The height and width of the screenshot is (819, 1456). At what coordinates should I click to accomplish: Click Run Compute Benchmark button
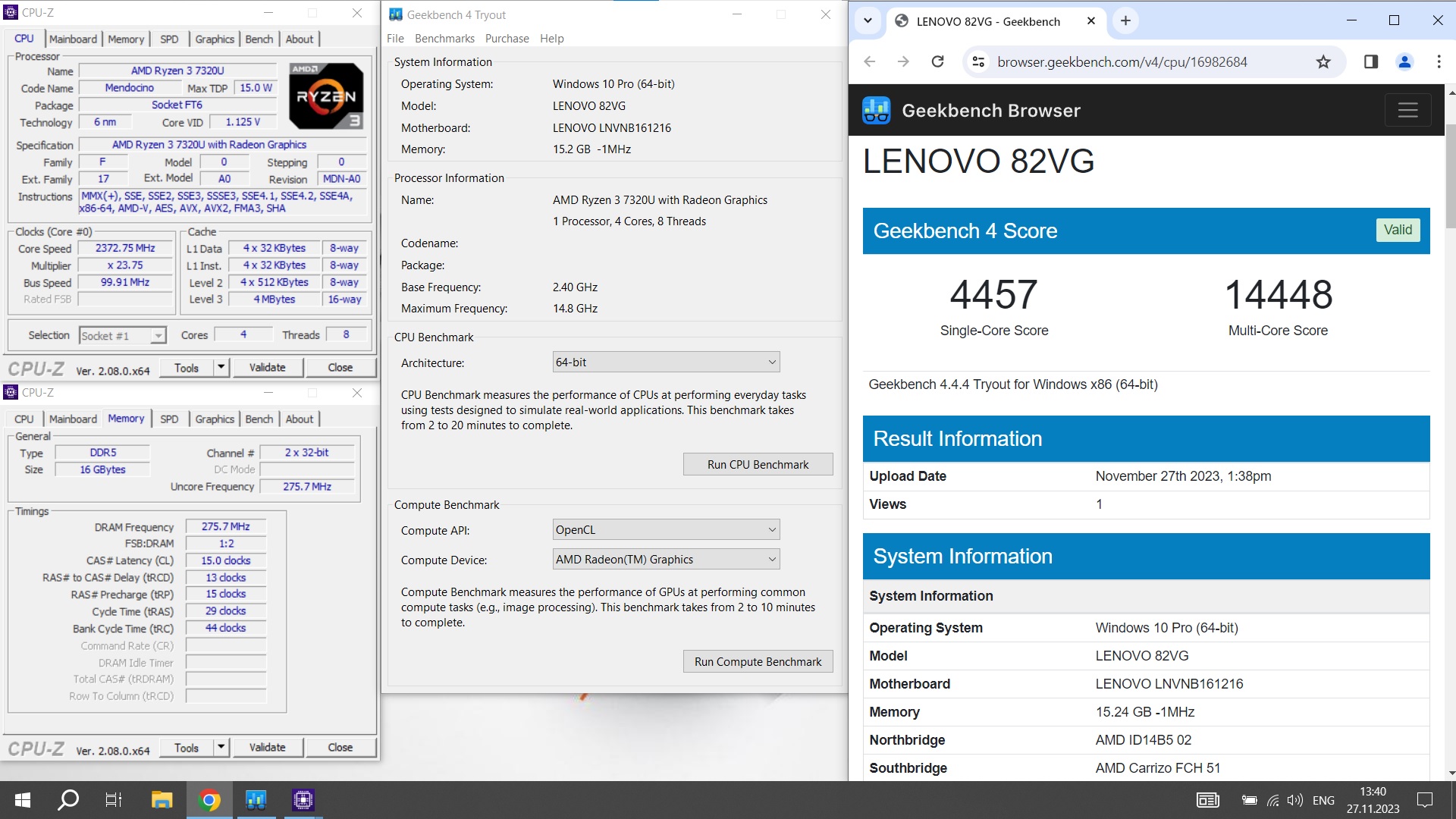click(758, 662)
